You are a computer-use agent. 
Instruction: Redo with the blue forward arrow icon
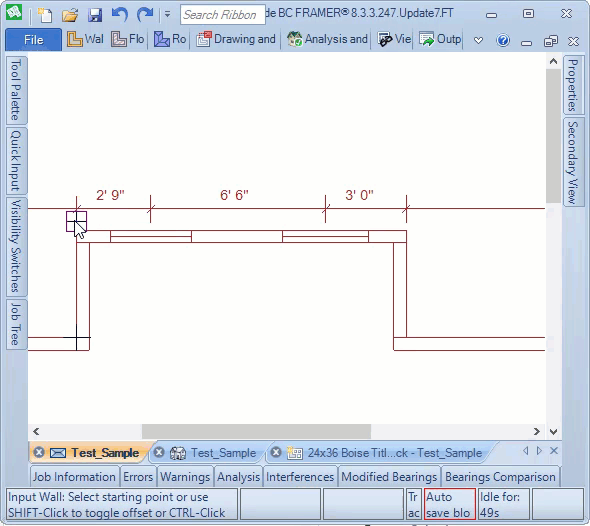[x=145, y=15]
